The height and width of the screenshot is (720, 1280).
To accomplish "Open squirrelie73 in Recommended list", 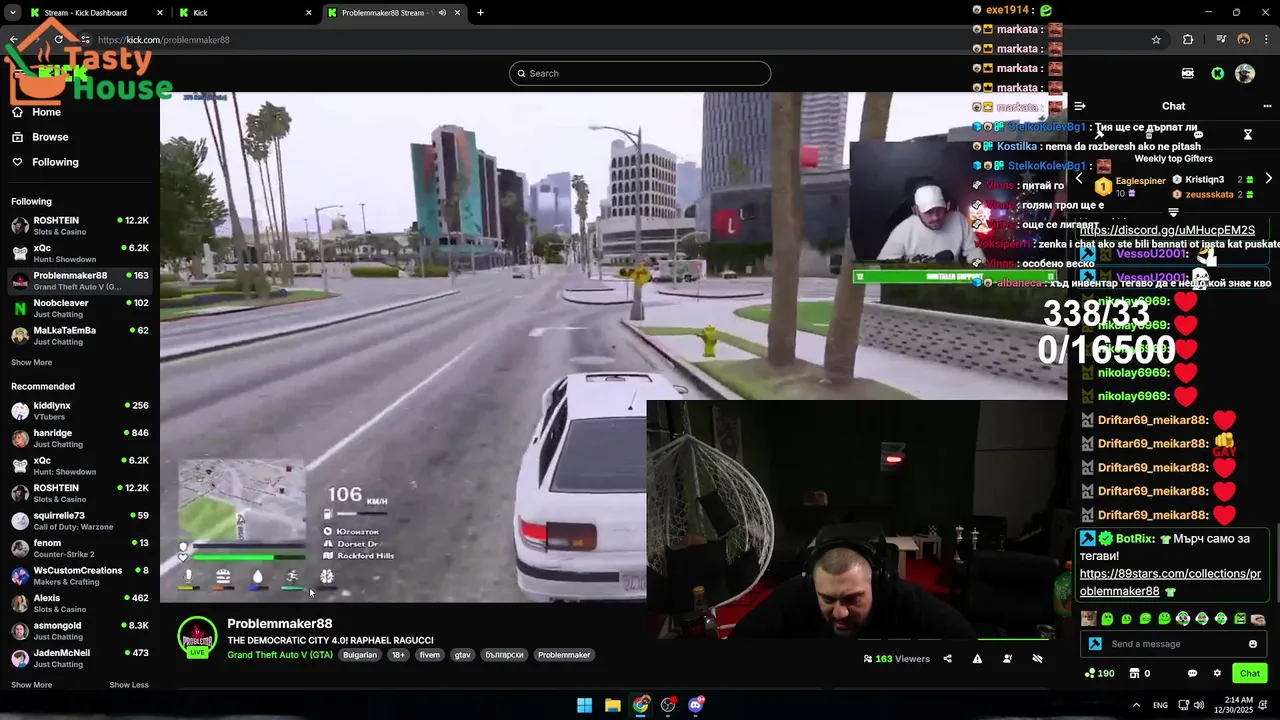I will (80, 521).
